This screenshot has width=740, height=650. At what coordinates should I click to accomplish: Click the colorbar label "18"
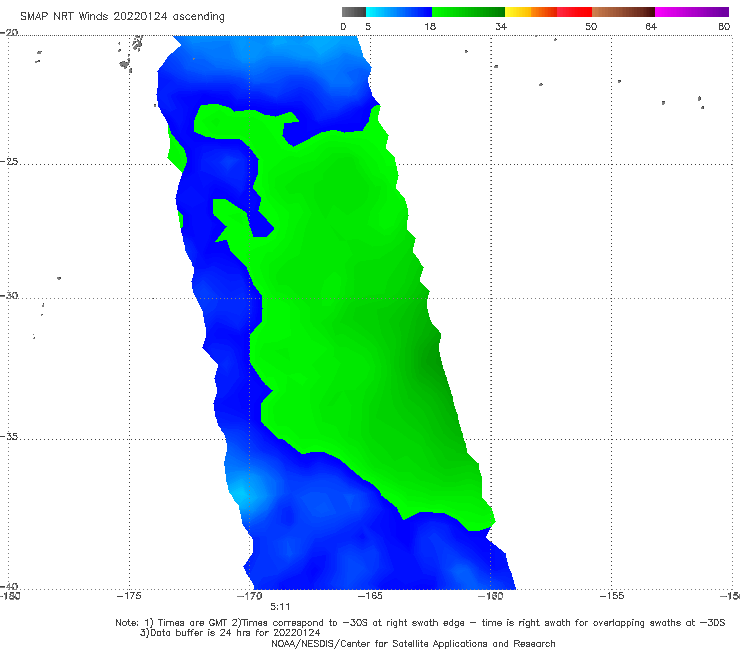tap(430, 26)
